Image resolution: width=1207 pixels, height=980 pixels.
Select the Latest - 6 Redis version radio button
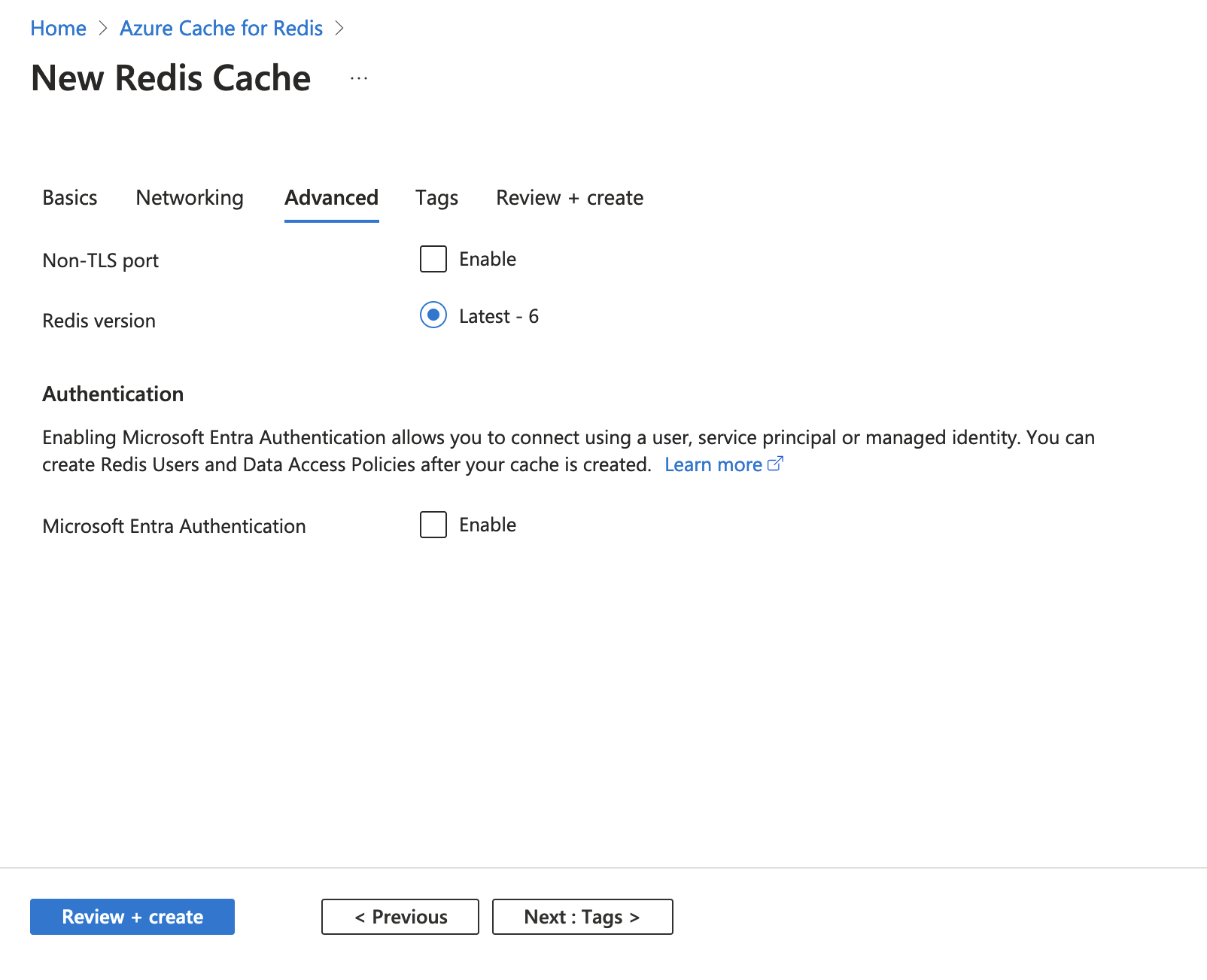click(x=433, y=316)
